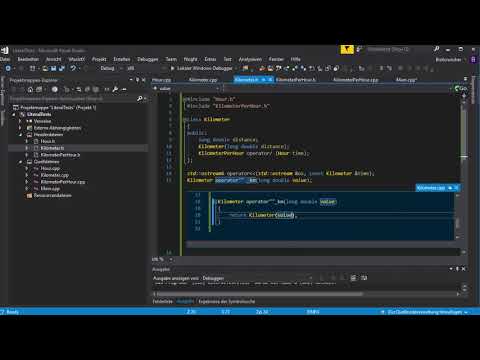Open the Hilfe menu
The height and width of the screenshot is (360, 480).
pos(295,59)
